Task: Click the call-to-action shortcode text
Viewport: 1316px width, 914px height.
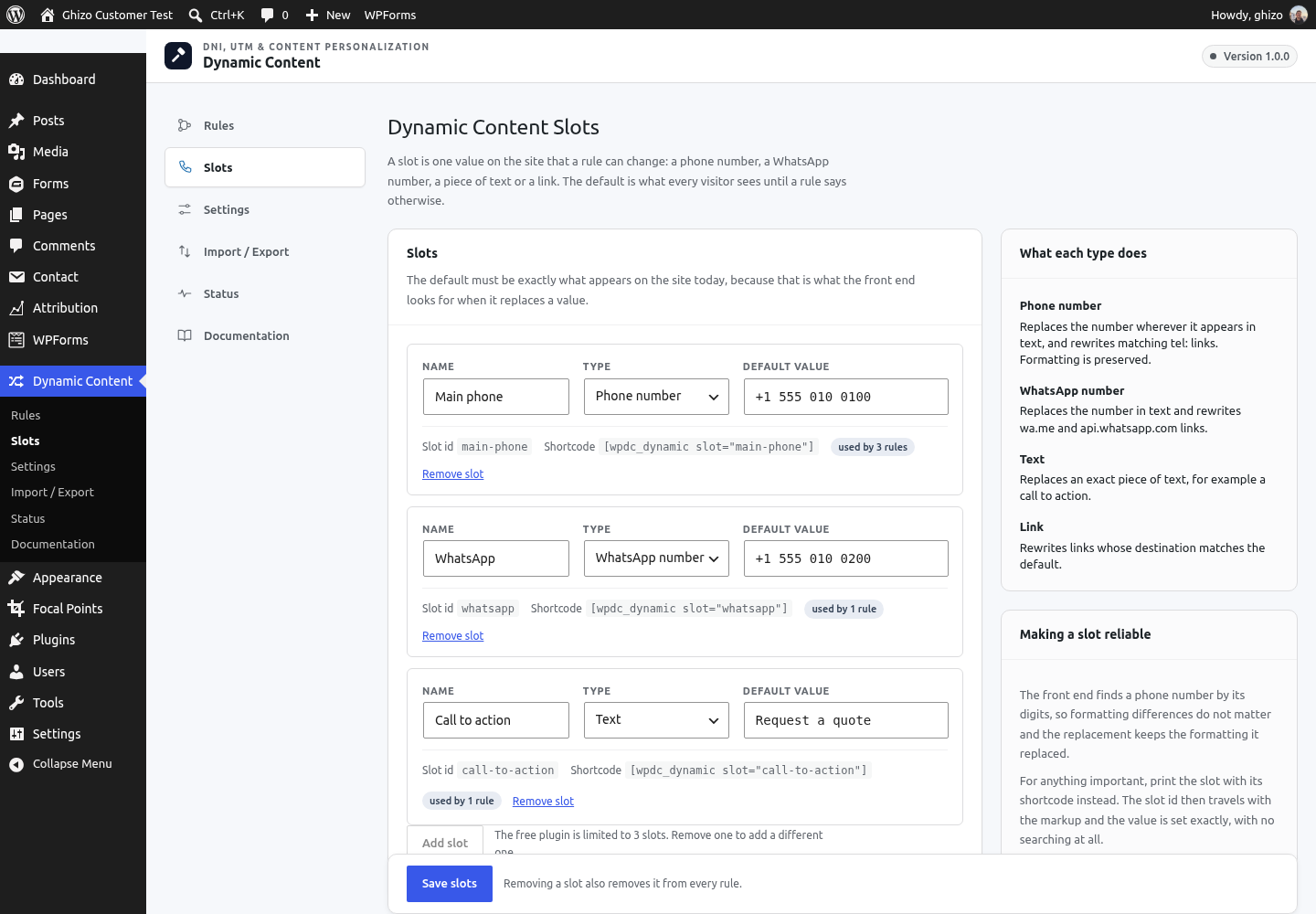Action: (x=748, y=771)
